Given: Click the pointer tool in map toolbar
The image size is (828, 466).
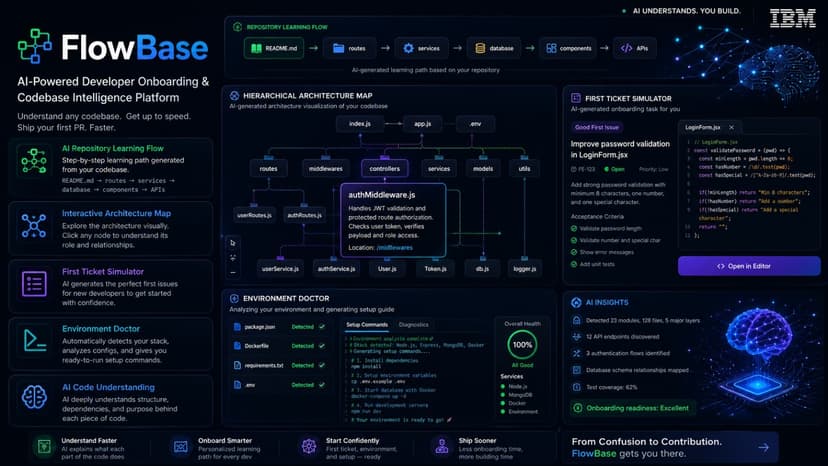Looking at the screenshot, I should [233, 243].
